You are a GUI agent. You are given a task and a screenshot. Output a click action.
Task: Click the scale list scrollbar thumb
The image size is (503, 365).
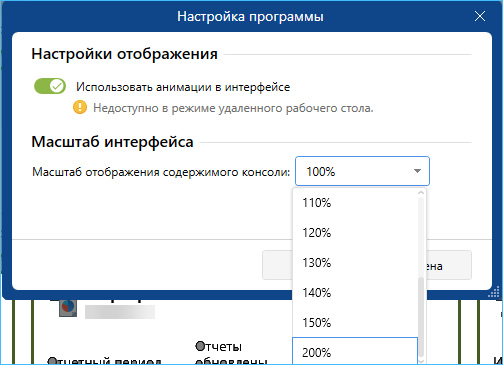(x=421, y=317)
